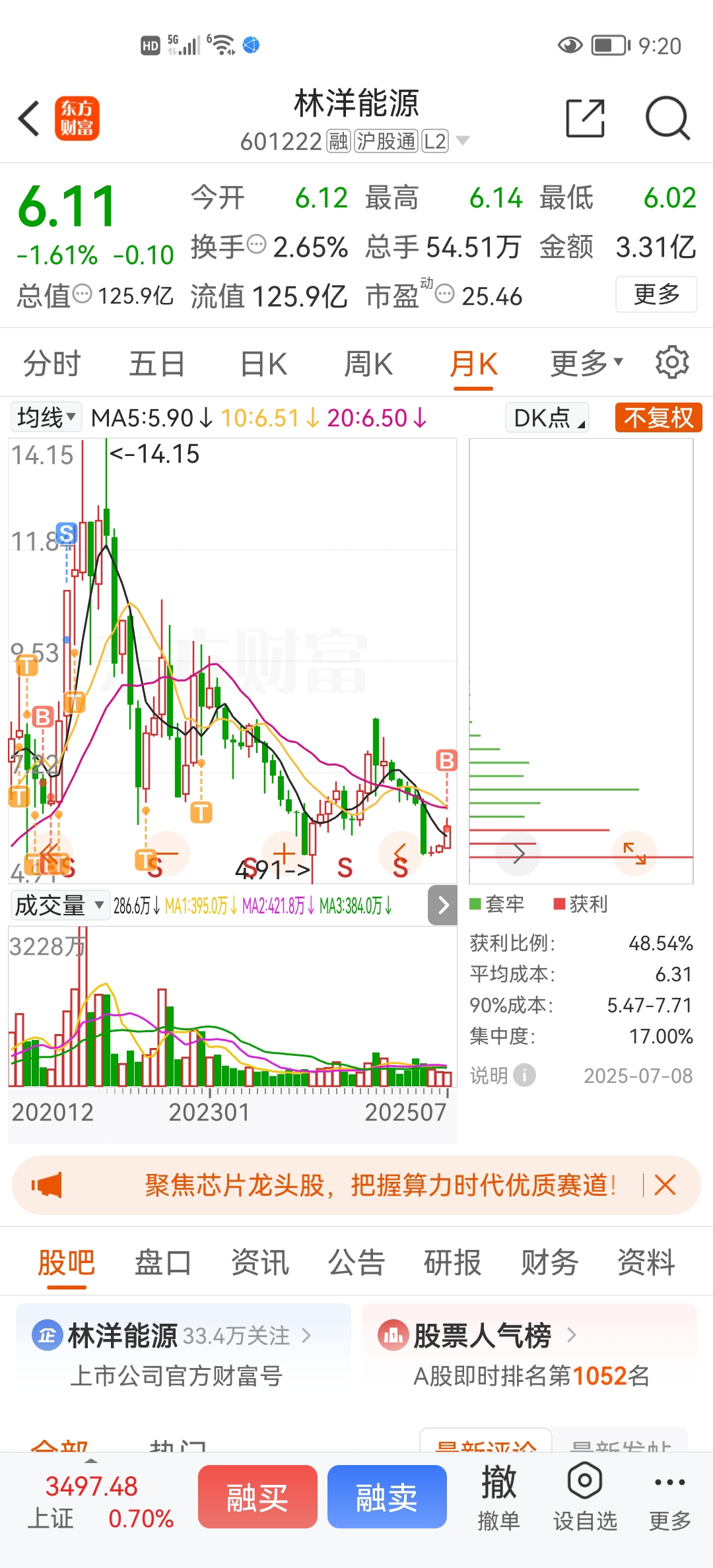
Task: Tap the green 套牢 legend swatch
Action: click(x=475, y=904)
